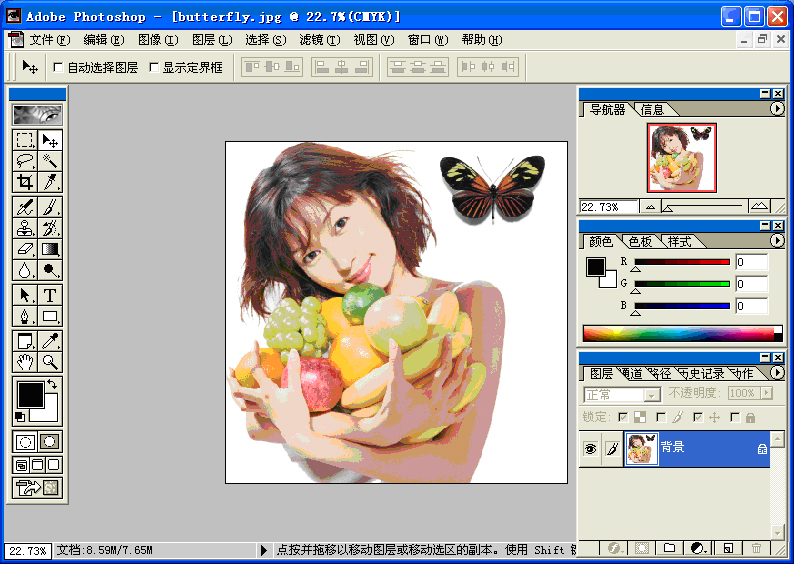The height and width of the screenshot is (564, 794).
Task: Click the color spectrum ramp bar
Action: [x=680, y=333]
